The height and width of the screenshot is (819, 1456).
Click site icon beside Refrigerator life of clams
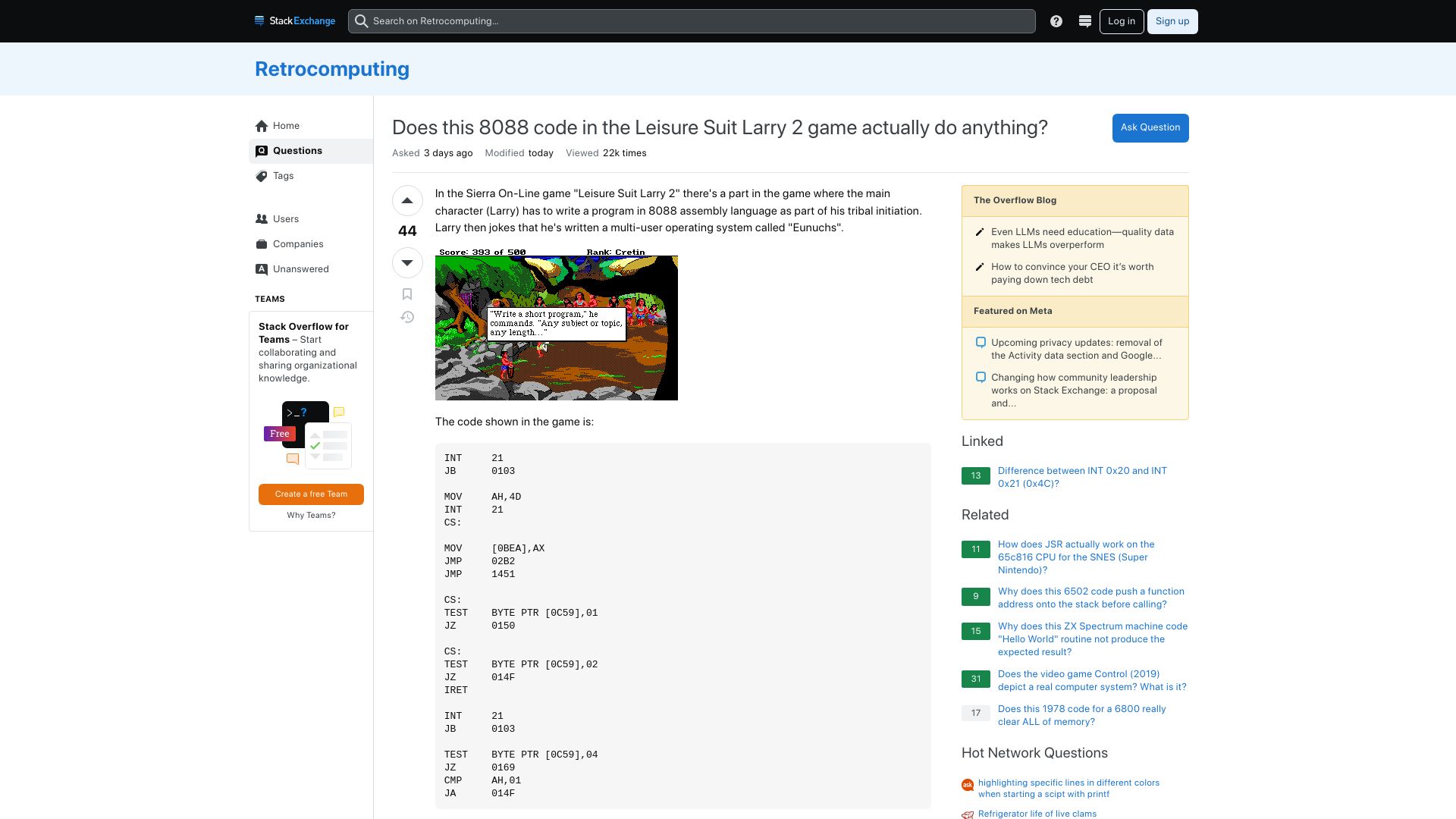(x=968, y=815)
